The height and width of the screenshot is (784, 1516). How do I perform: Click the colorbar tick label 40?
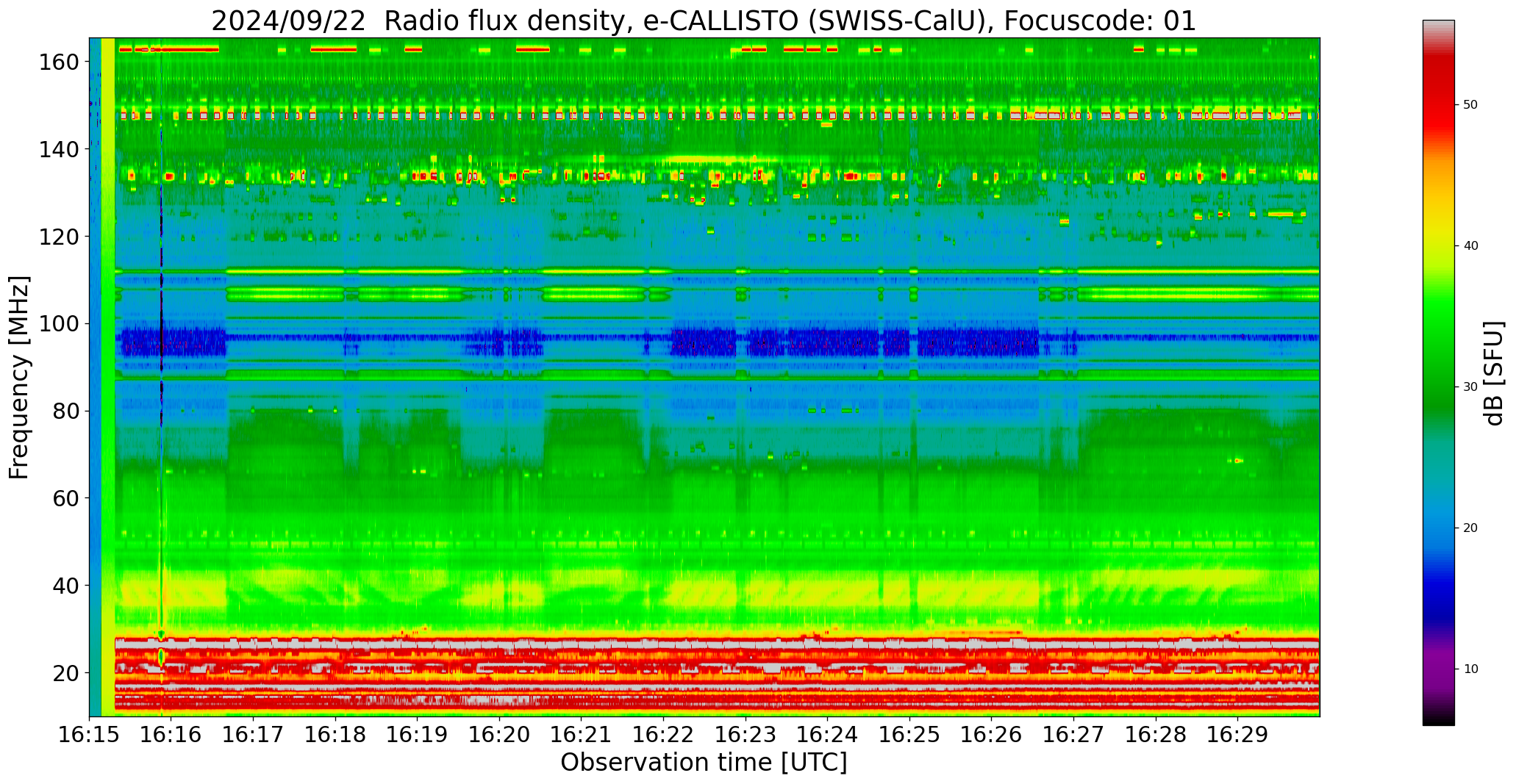tap(1470, 246)
